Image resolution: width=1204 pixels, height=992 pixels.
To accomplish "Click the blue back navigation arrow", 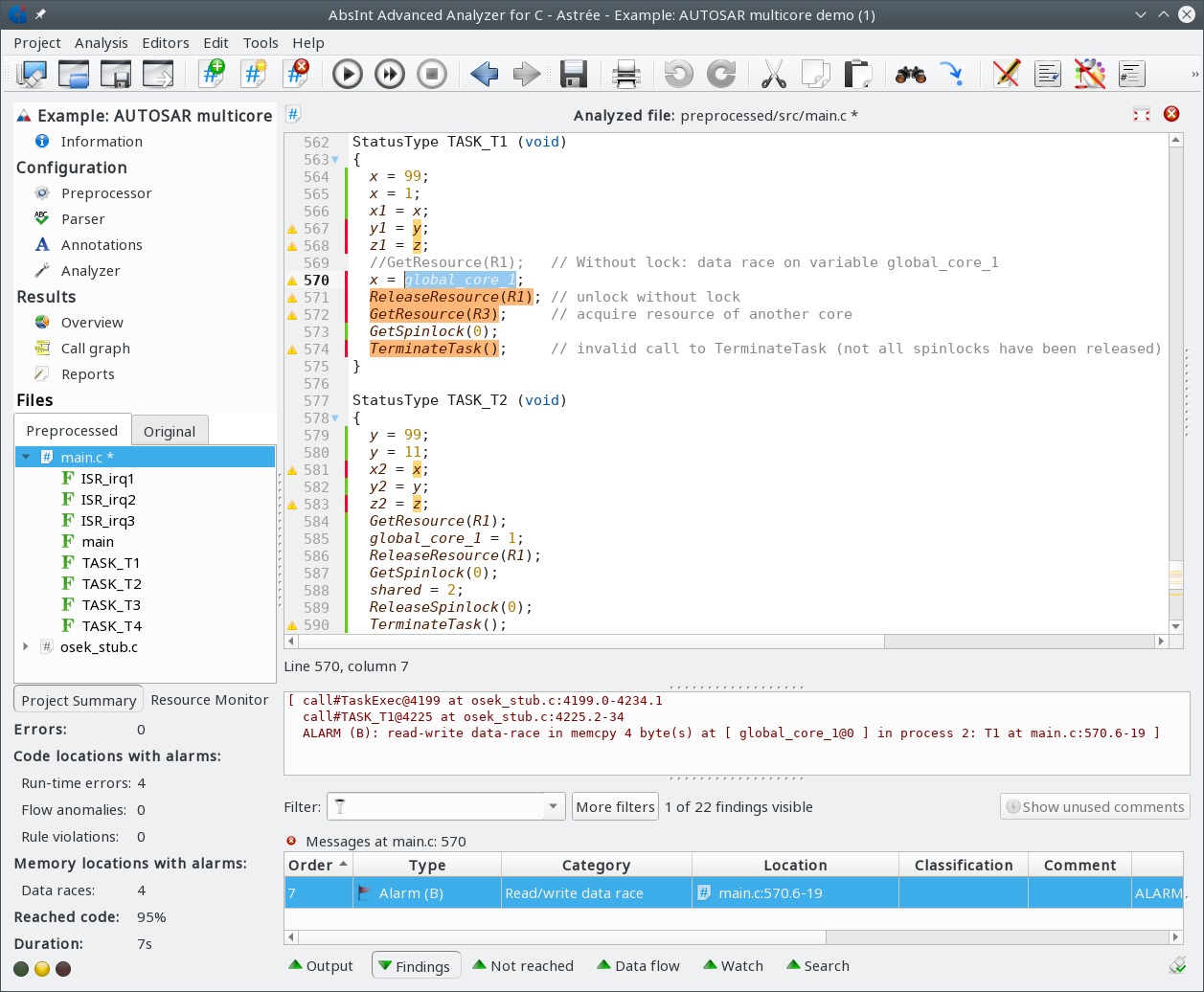I will [x=485, y=74].
